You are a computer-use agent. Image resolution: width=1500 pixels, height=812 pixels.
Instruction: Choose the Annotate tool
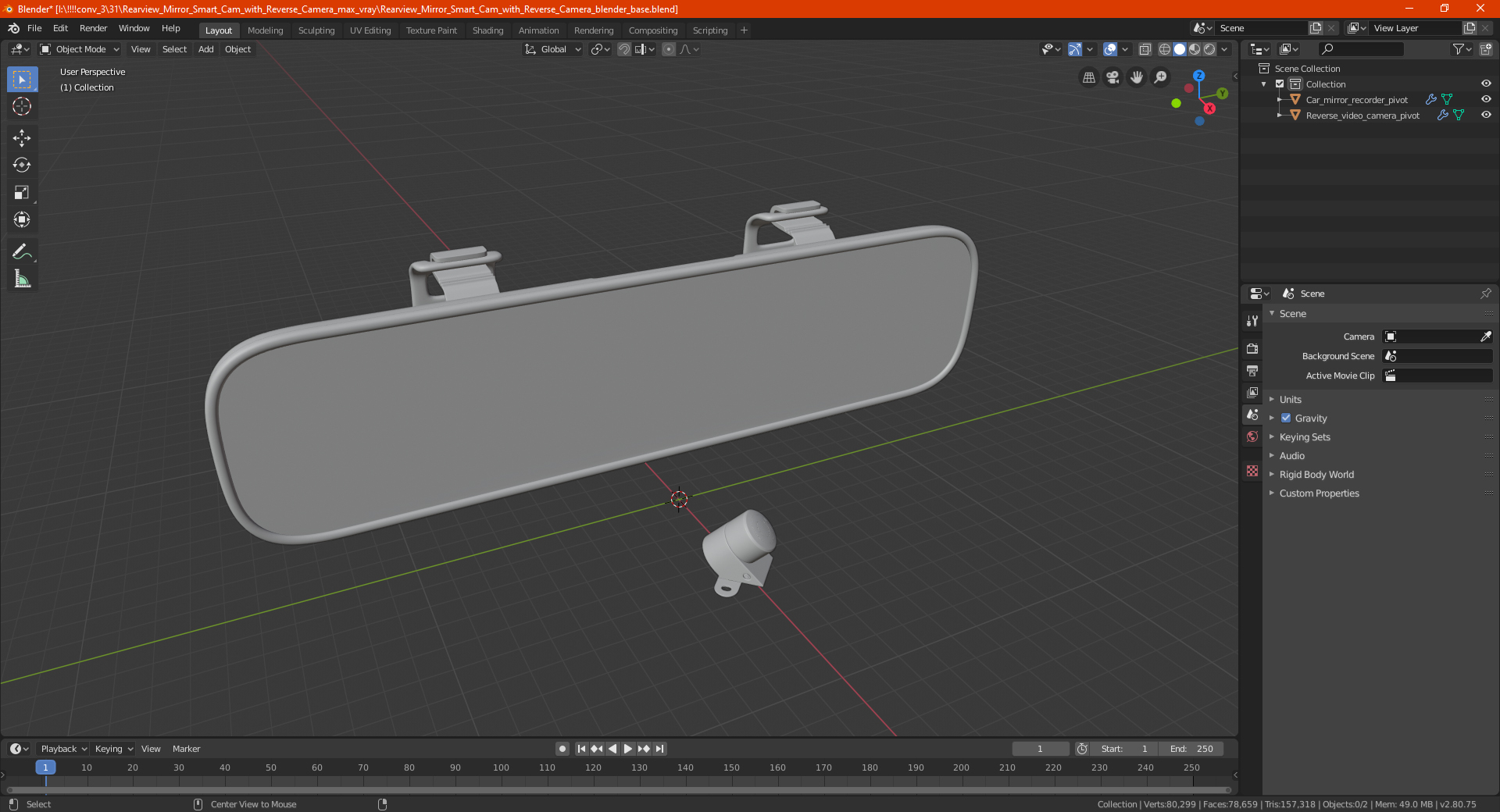click(x=22, y=251)
